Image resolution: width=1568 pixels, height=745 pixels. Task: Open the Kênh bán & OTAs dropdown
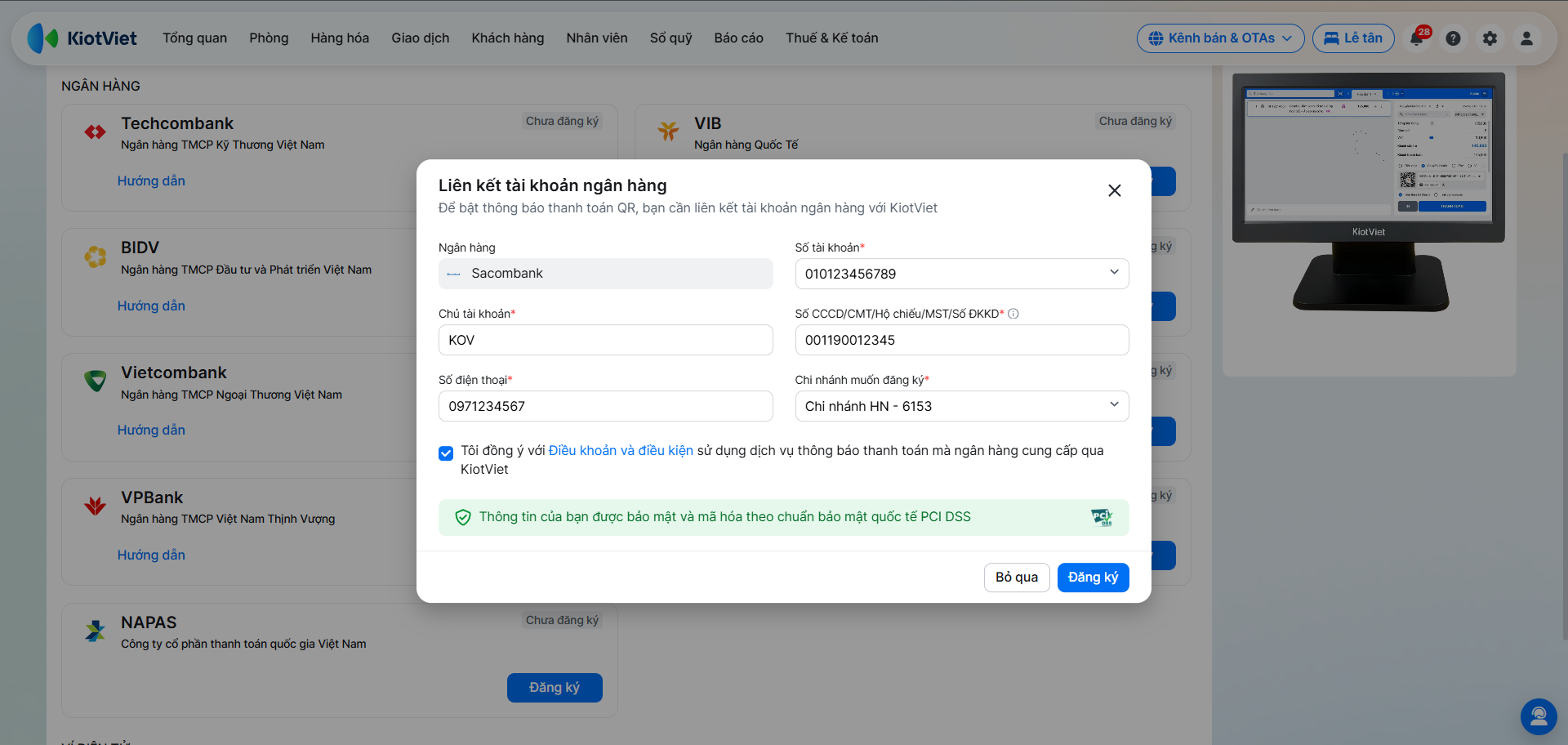coord(1220,38)
